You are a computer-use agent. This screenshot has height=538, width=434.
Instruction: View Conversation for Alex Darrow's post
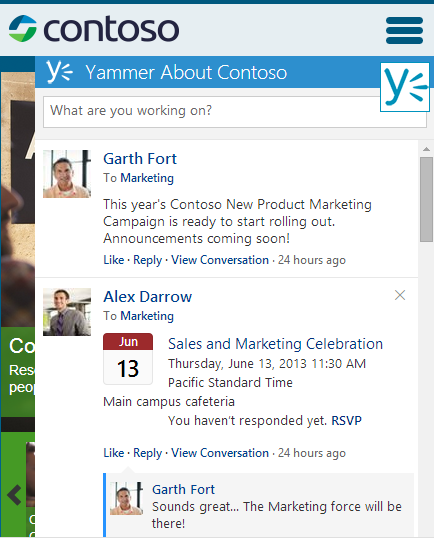(220, 453)
